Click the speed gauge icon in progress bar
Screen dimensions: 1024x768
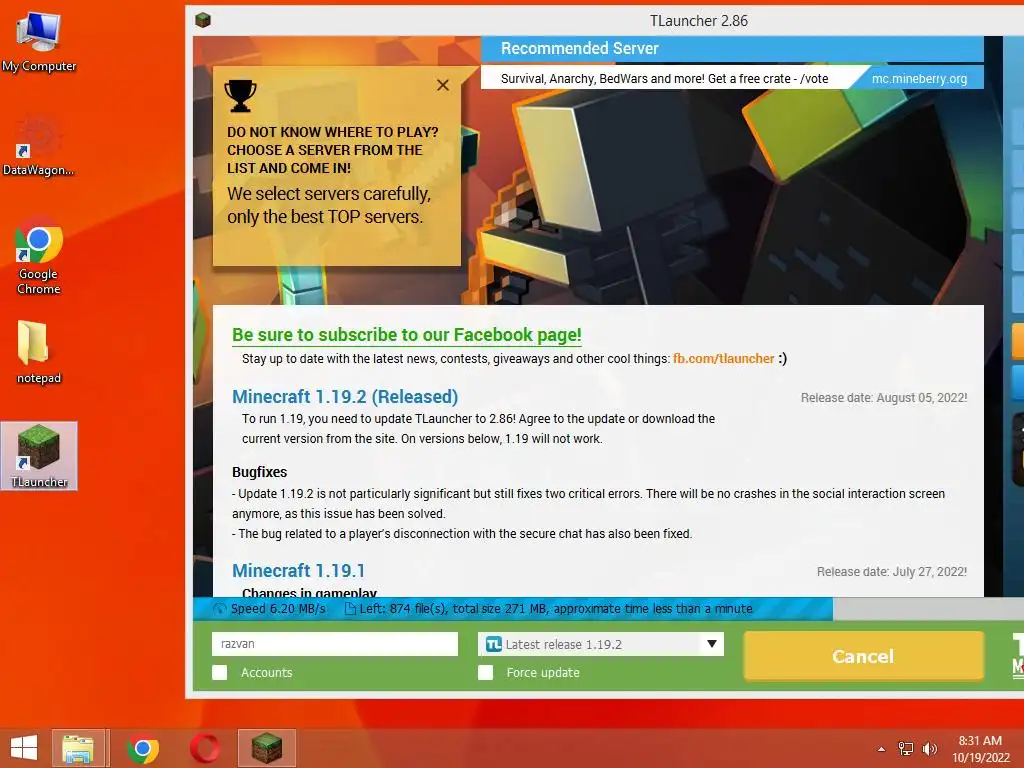[x=219, y=609]
